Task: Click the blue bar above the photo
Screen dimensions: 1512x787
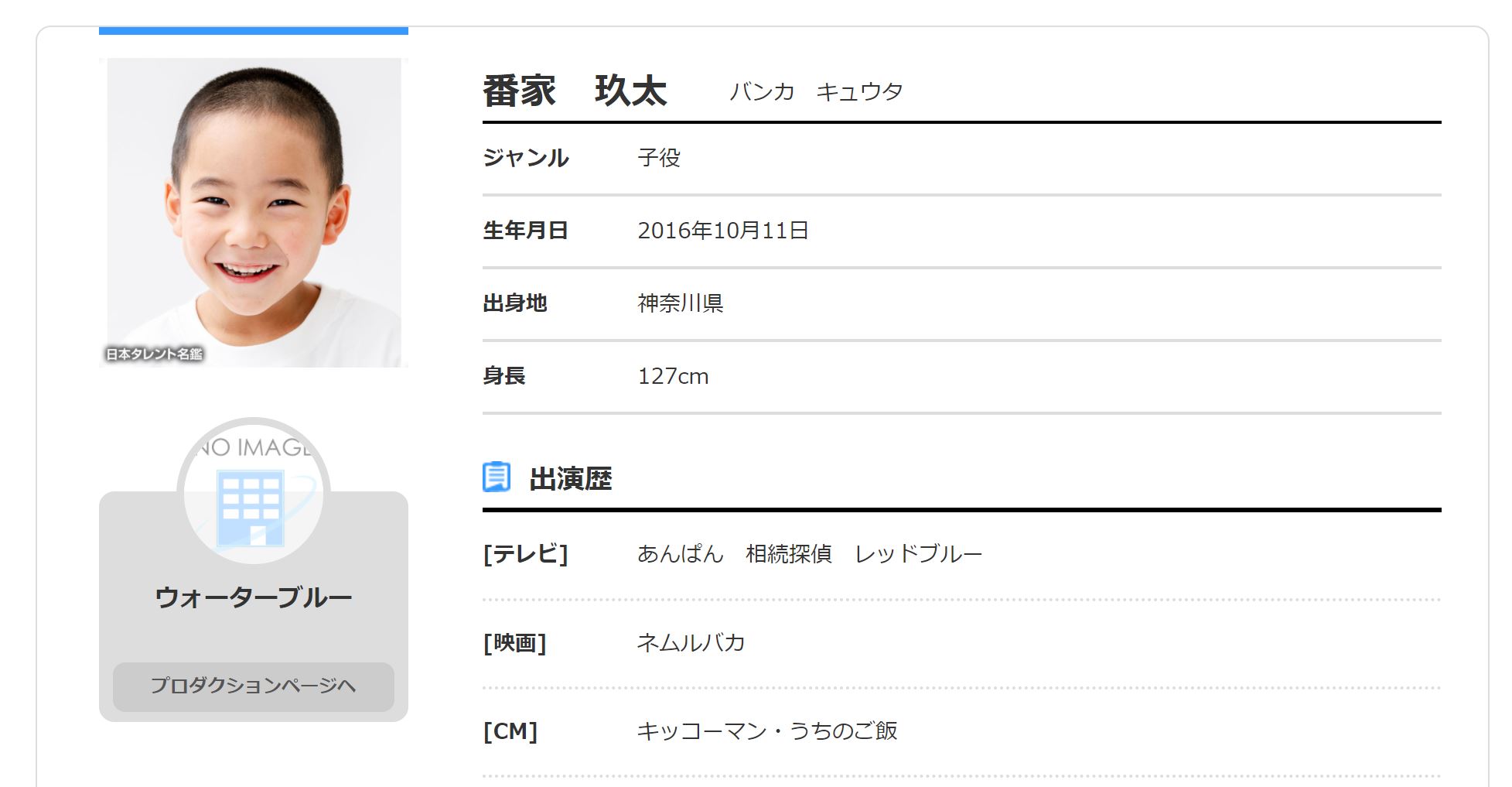Action: (253, 31)
